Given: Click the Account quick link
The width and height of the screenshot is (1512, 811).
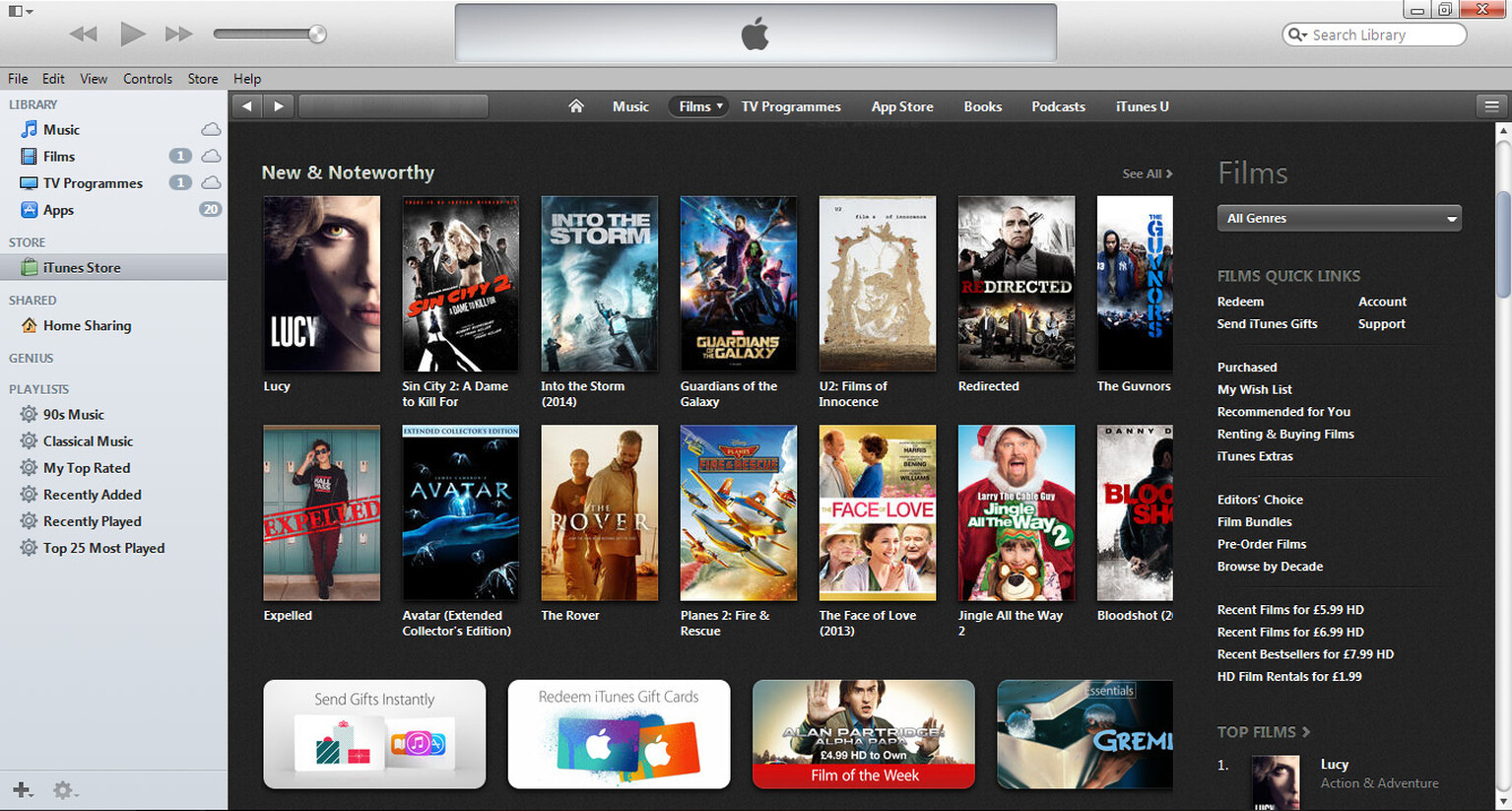Looking at the screenshot, I should click(1382, 302).
